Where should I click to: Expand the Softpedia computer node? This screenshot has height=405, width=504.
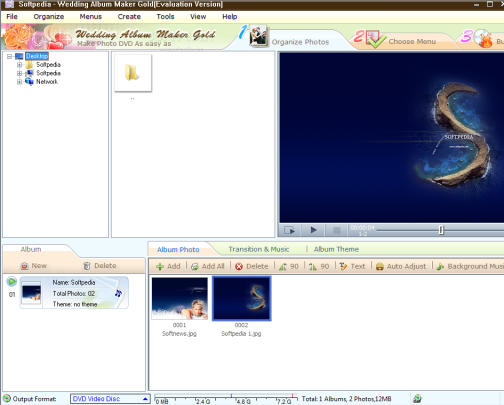pos(19,73)
